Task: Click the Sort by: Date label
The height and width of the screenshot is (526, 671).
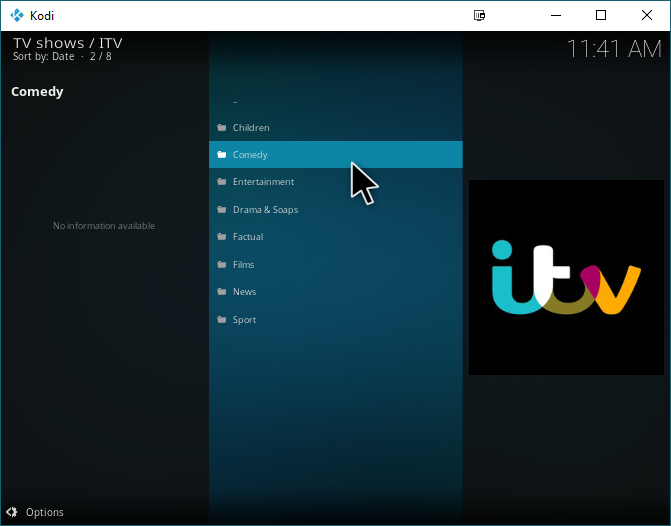Action: click(42, 57)
